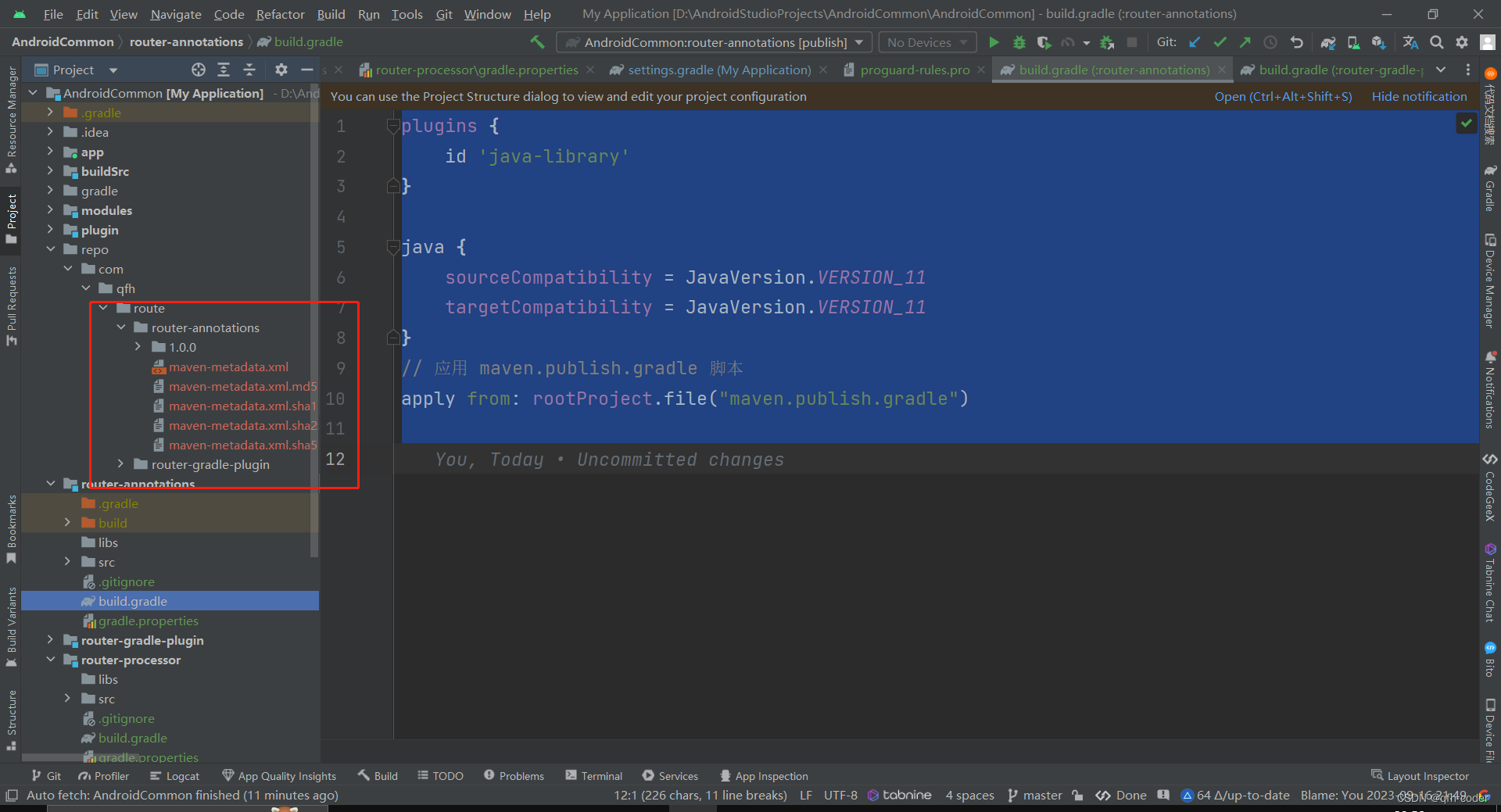The height and width of the screenshot is (812, 1501).
Task: Expand the .idea folder
Action: point(50,132)
